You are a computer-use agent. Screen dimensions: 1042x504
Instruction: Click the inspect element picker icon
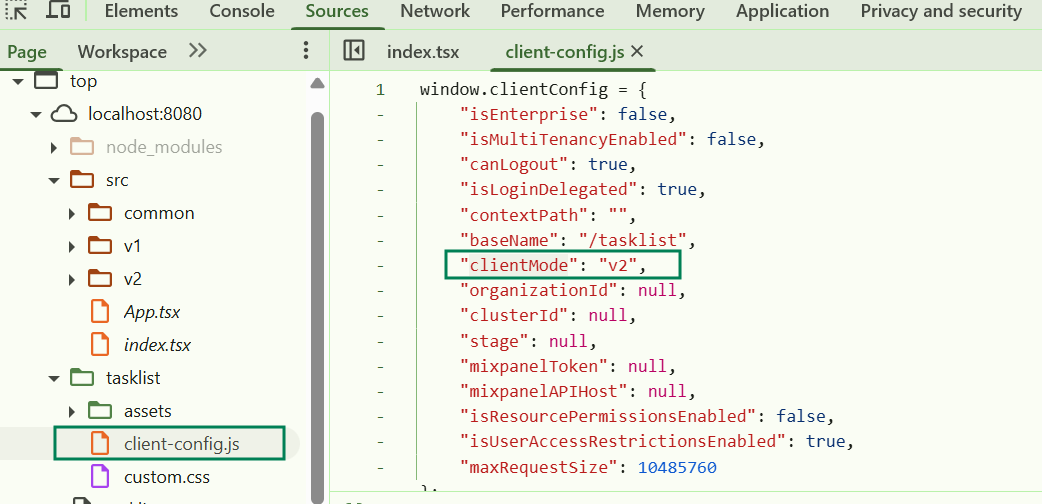coord(16,11)
